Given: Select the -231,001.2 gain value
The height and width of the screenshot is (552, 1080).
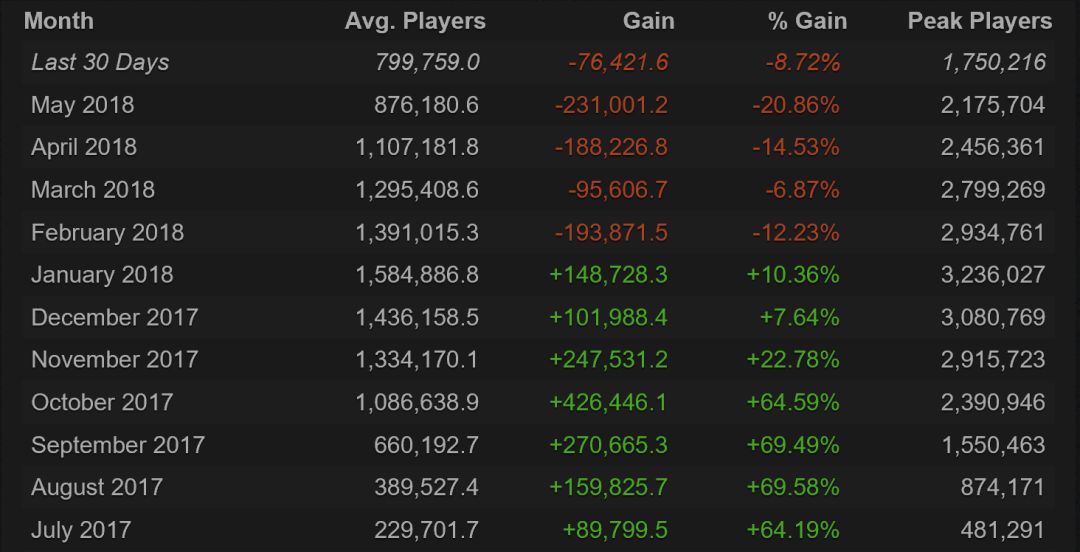Looking at the screenshot, I should [611, 105].
